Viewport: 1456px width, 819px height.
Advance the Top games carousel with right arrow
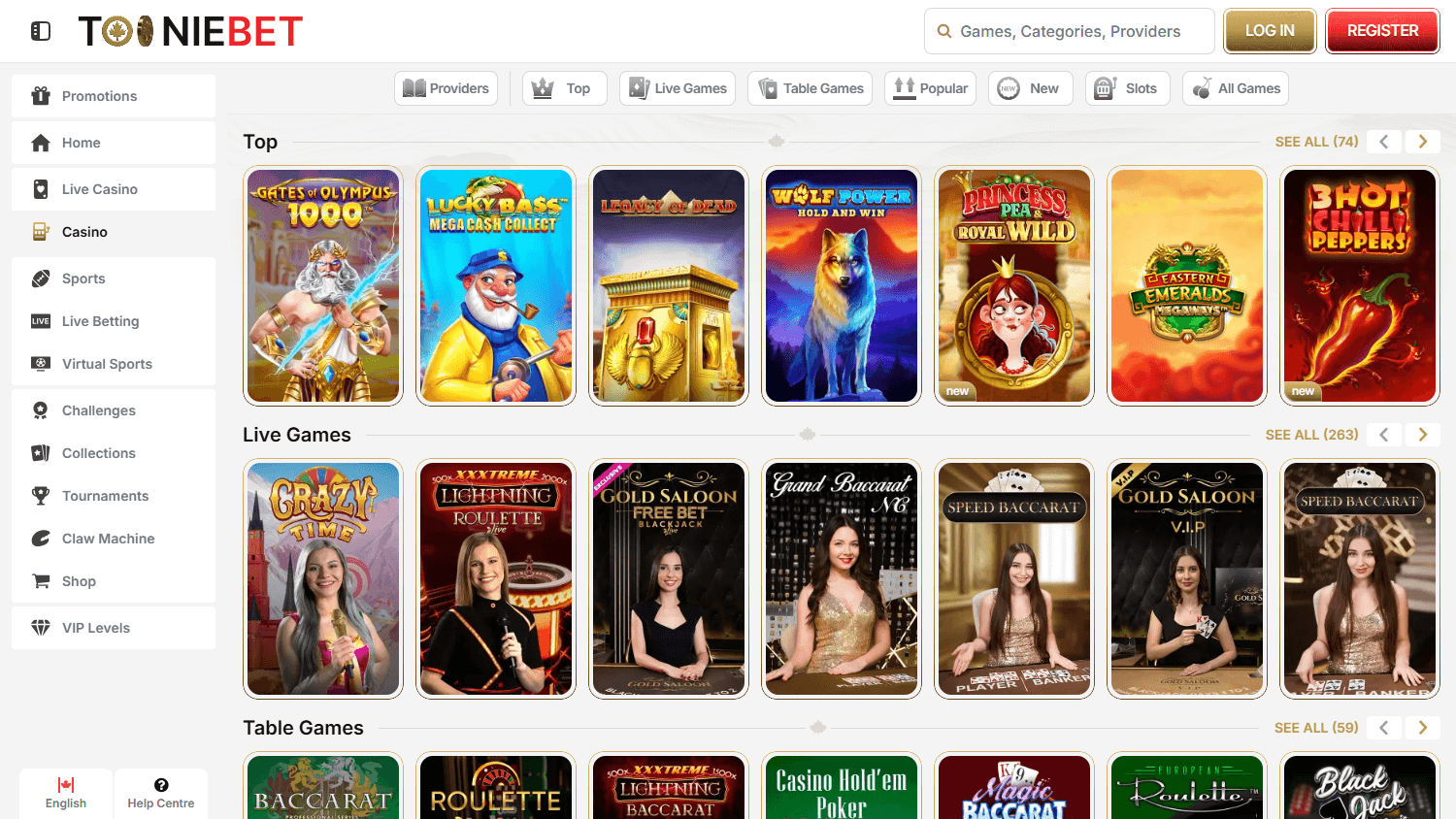click(1422, 141)
